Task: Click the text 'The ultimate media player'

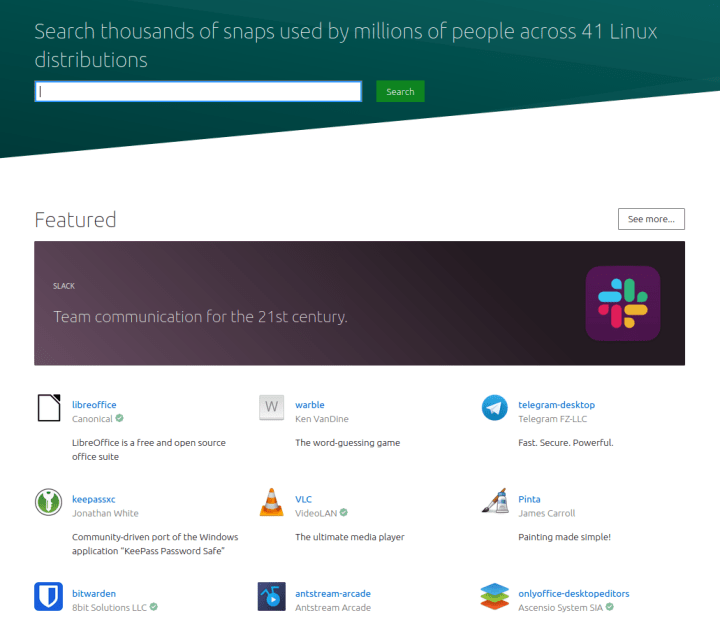Action: point(350,537)
